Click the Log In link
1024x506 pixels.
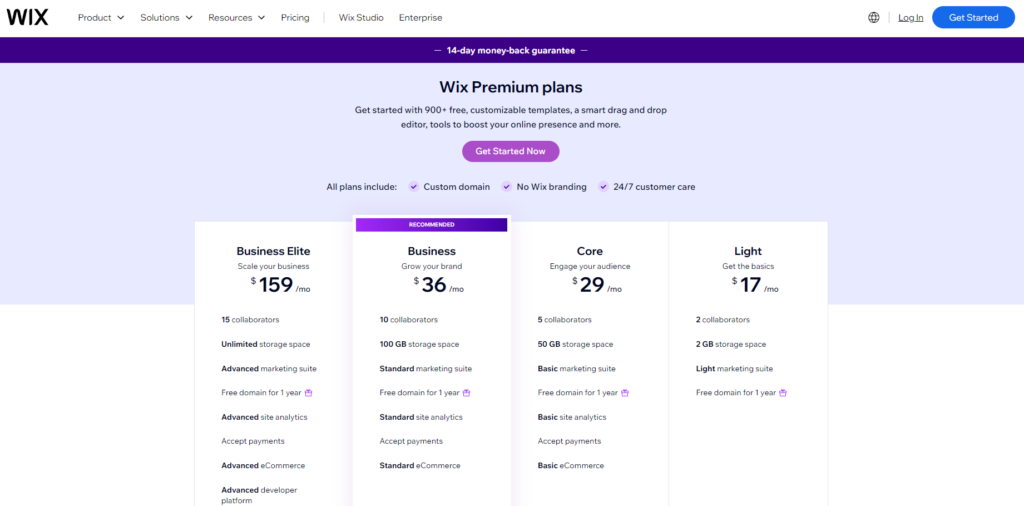[910, 18]
